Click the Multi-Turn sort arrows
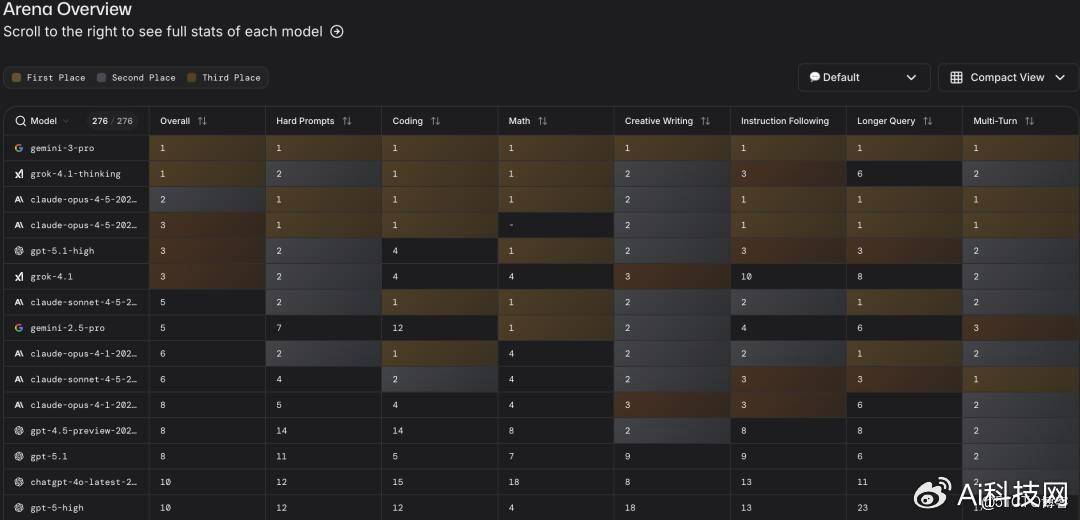Viewport: 1080px width, 520px height. pyautogui.click(x=1030, y=121)
